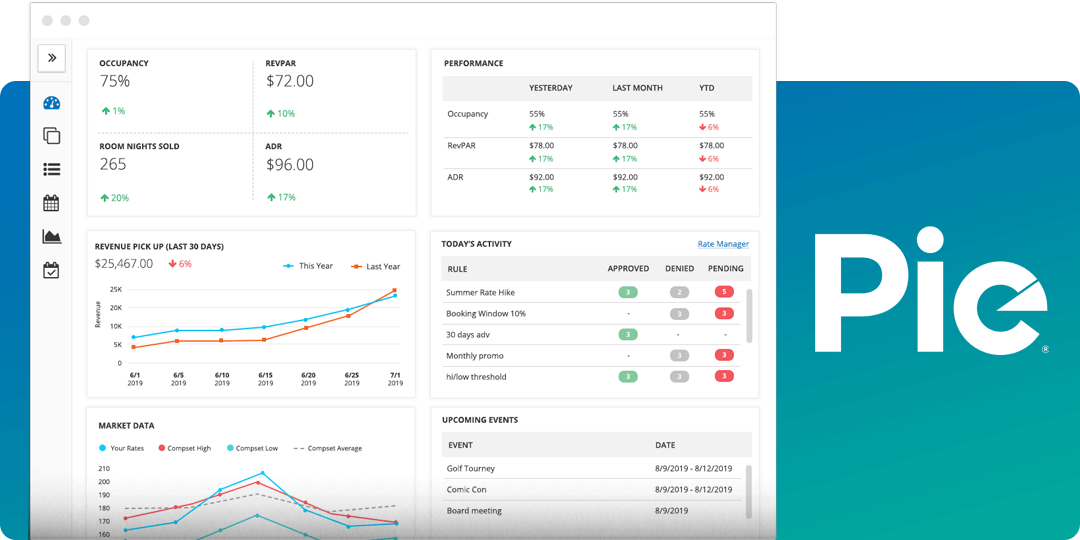The image size is (1080, 540).
Task: Select the Comic Con event row
Action: pos(593,490)
